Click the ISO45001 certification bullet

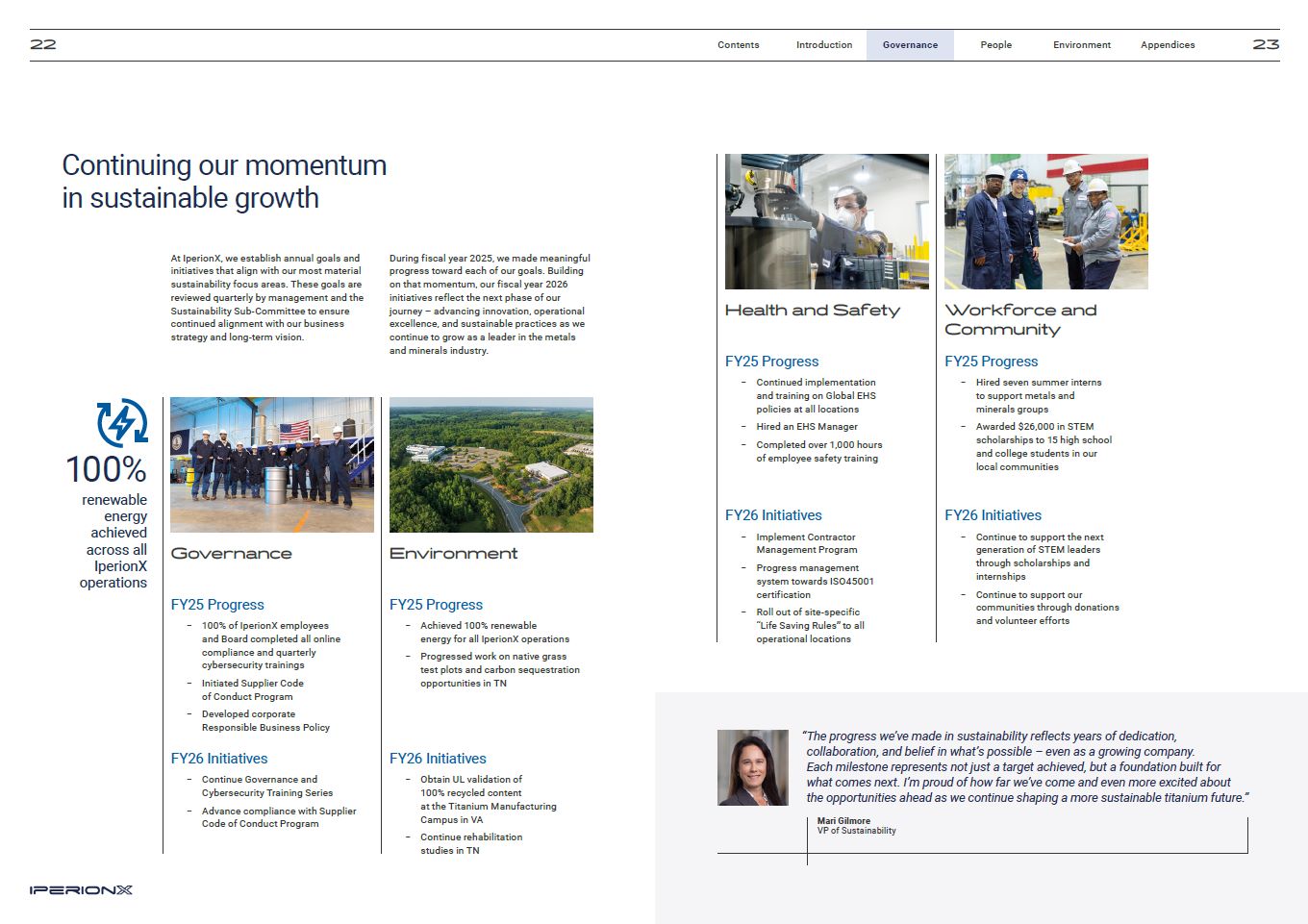click(815, 582)
